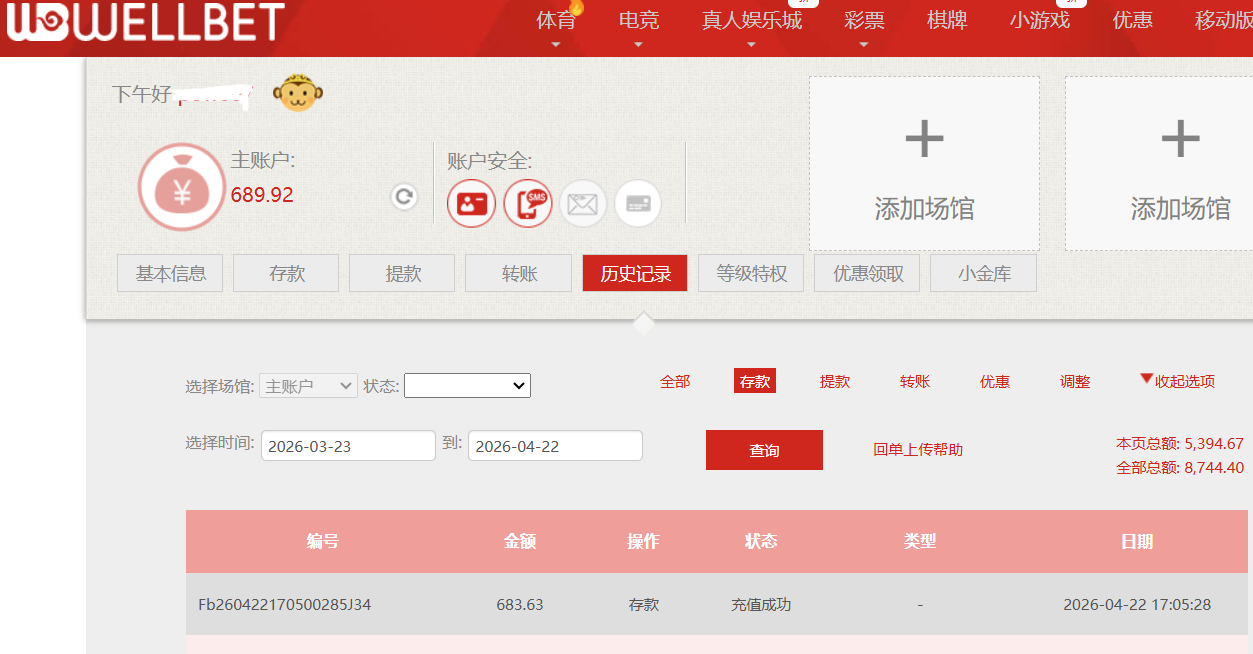Click the 操作 column header
The width and height of the screenshot is (1253, 654).
pos(643,541)
